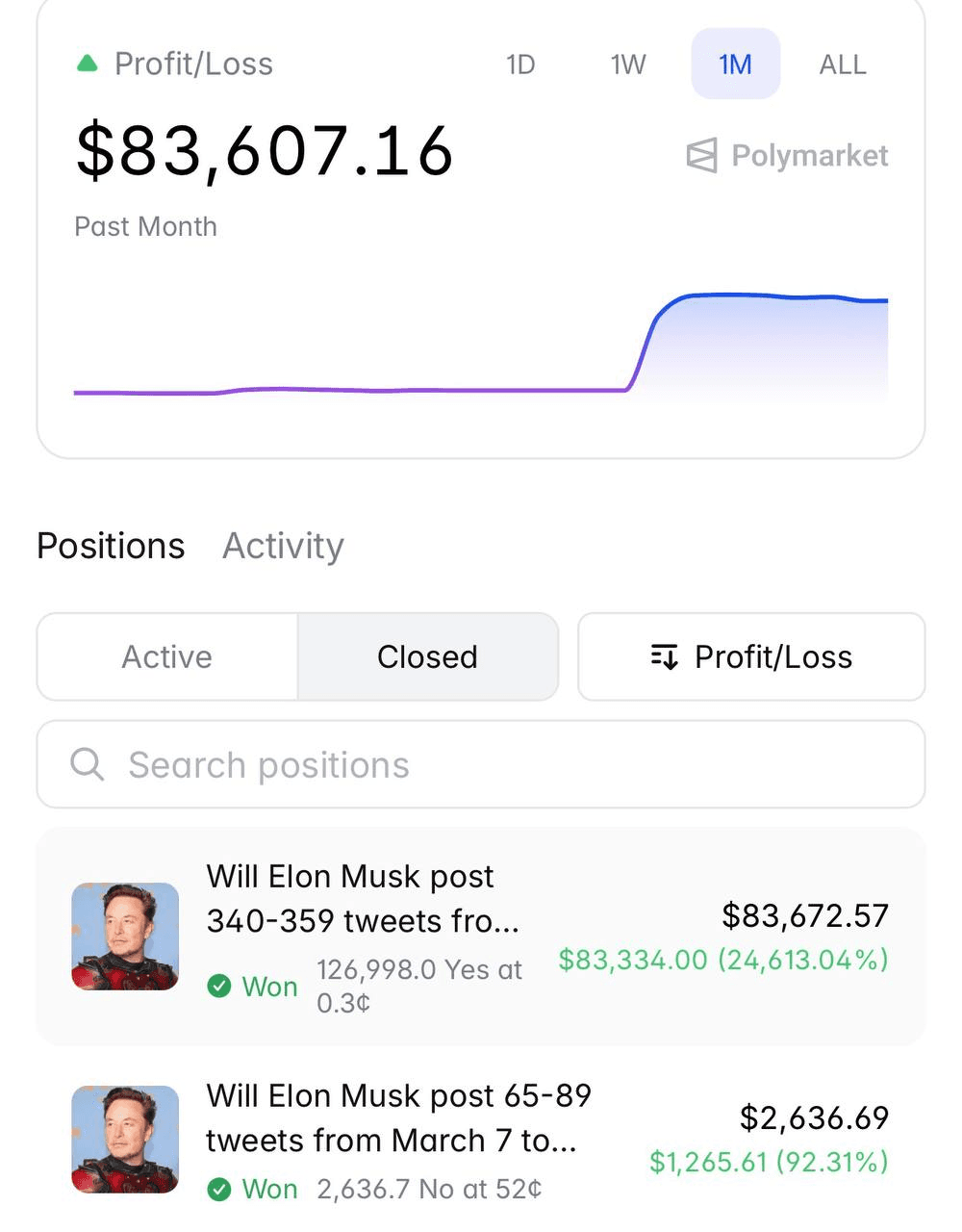Click the Polymarket logo icon

click(702, 156)
